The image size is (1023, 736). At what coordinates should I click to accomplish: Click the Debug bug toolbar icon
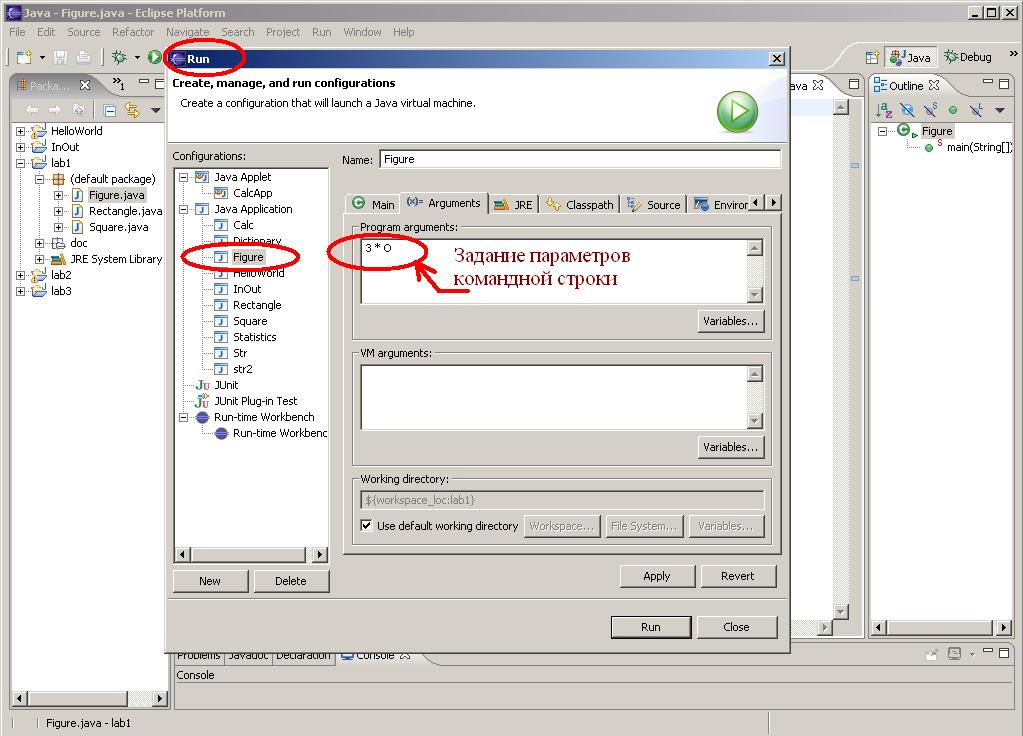pyautogui.click(x=119, y=57)
